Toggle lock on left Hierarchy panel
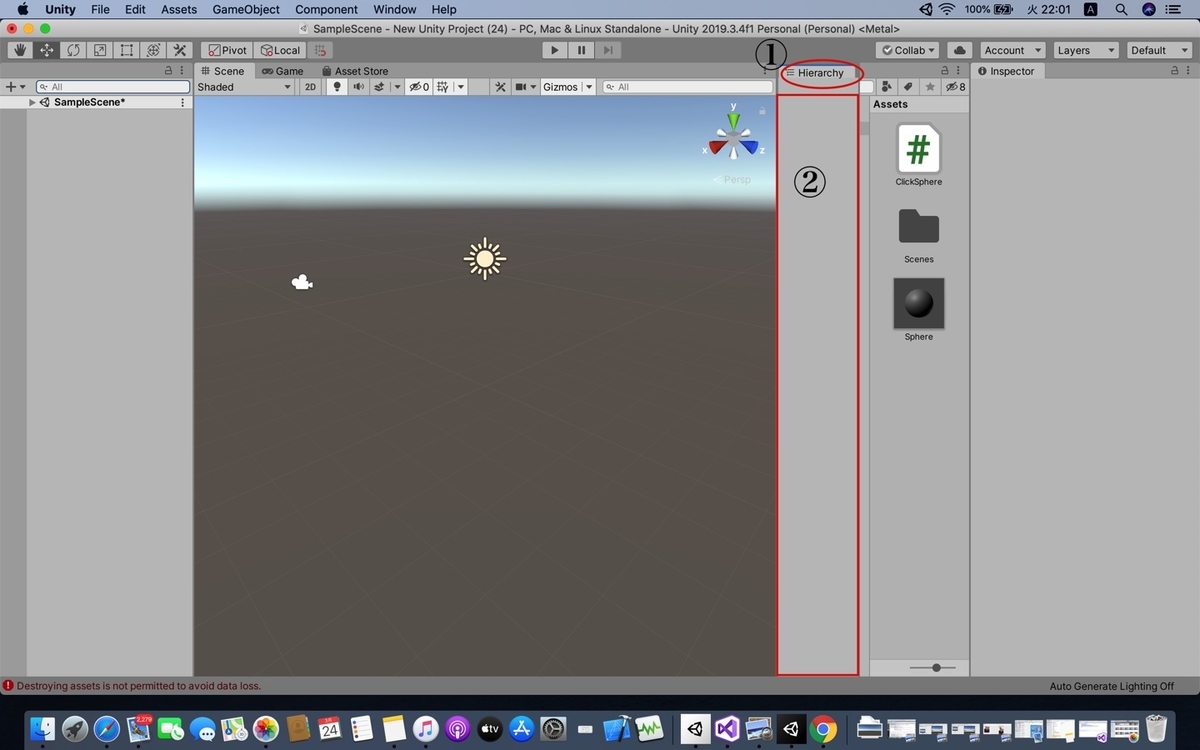The width and height of the screenshot is (1200, 750). tap(169, 71)
